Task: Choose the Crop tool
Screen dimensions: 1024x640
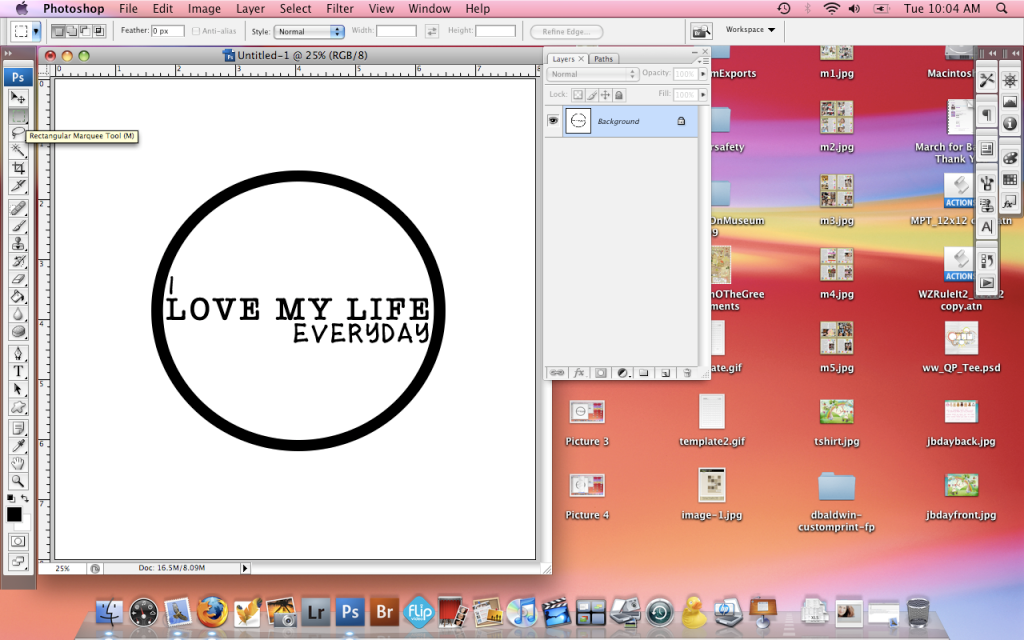Action: pyautogui.click(x=18, y=168)
